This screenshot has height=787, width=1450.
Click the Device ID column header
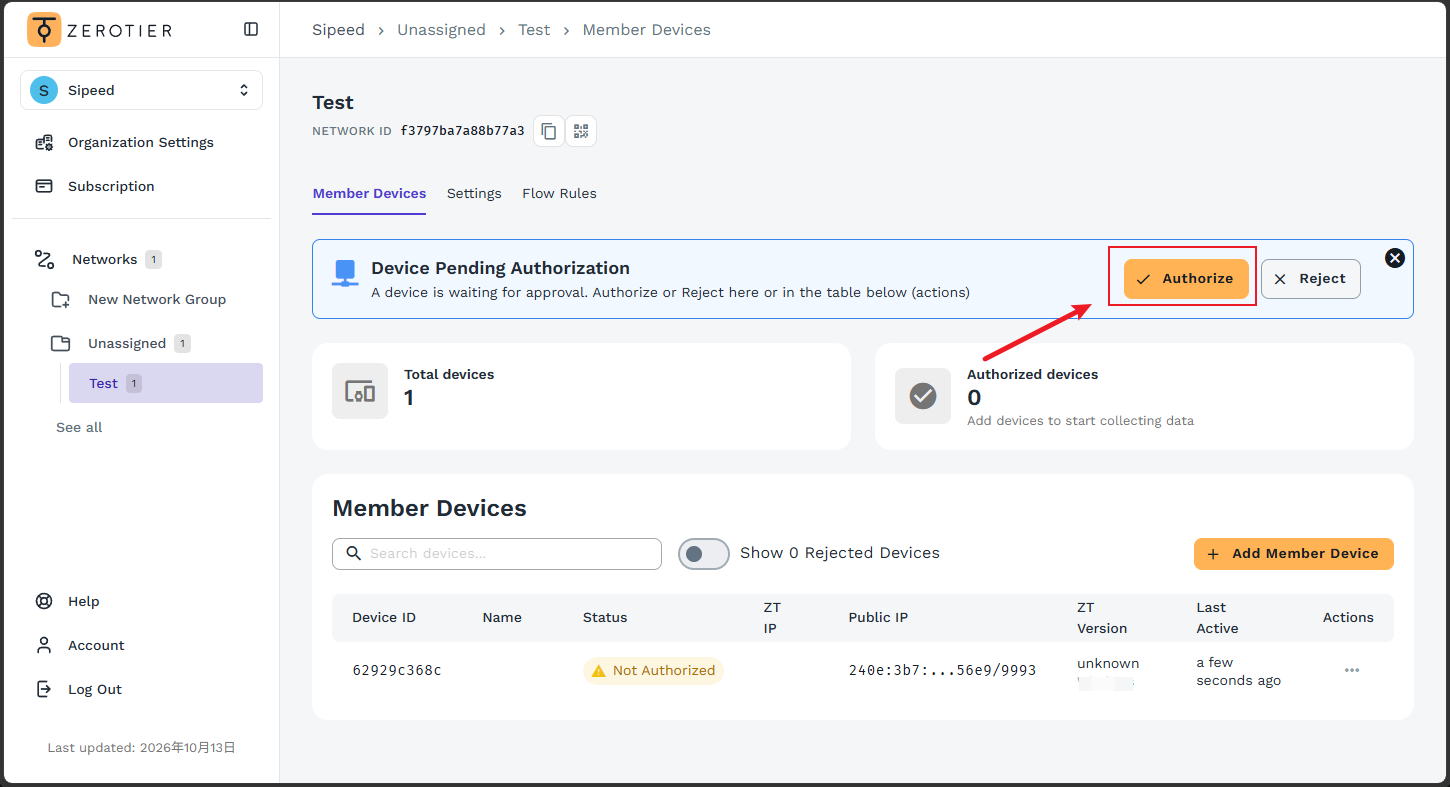(384, 618)
